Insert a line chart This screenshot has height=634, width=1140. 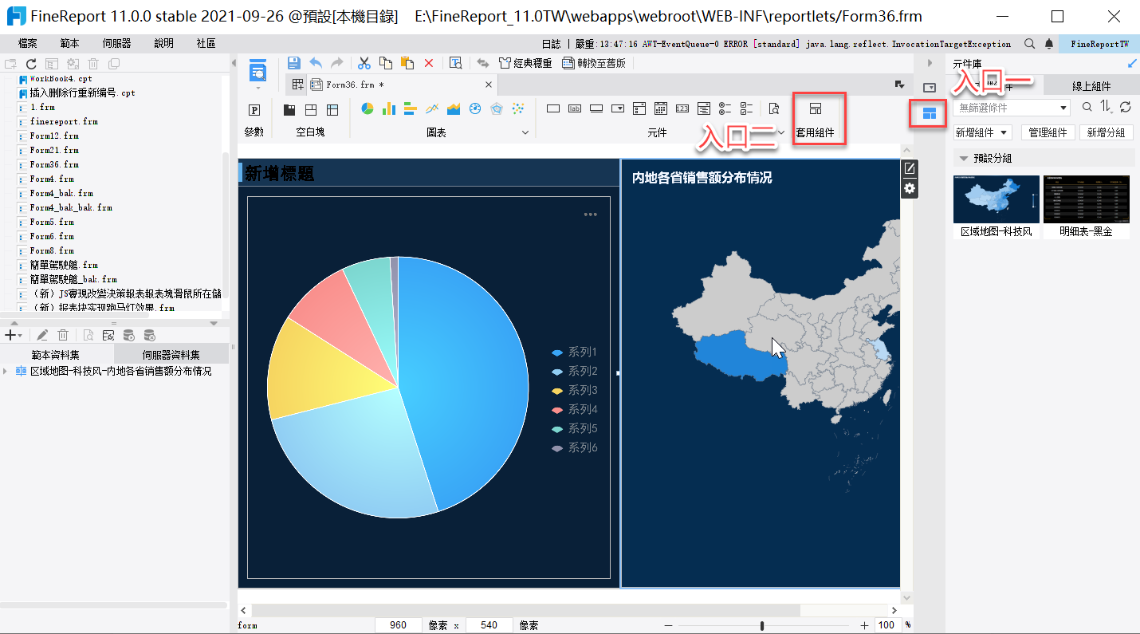click(x=432, y=109)
